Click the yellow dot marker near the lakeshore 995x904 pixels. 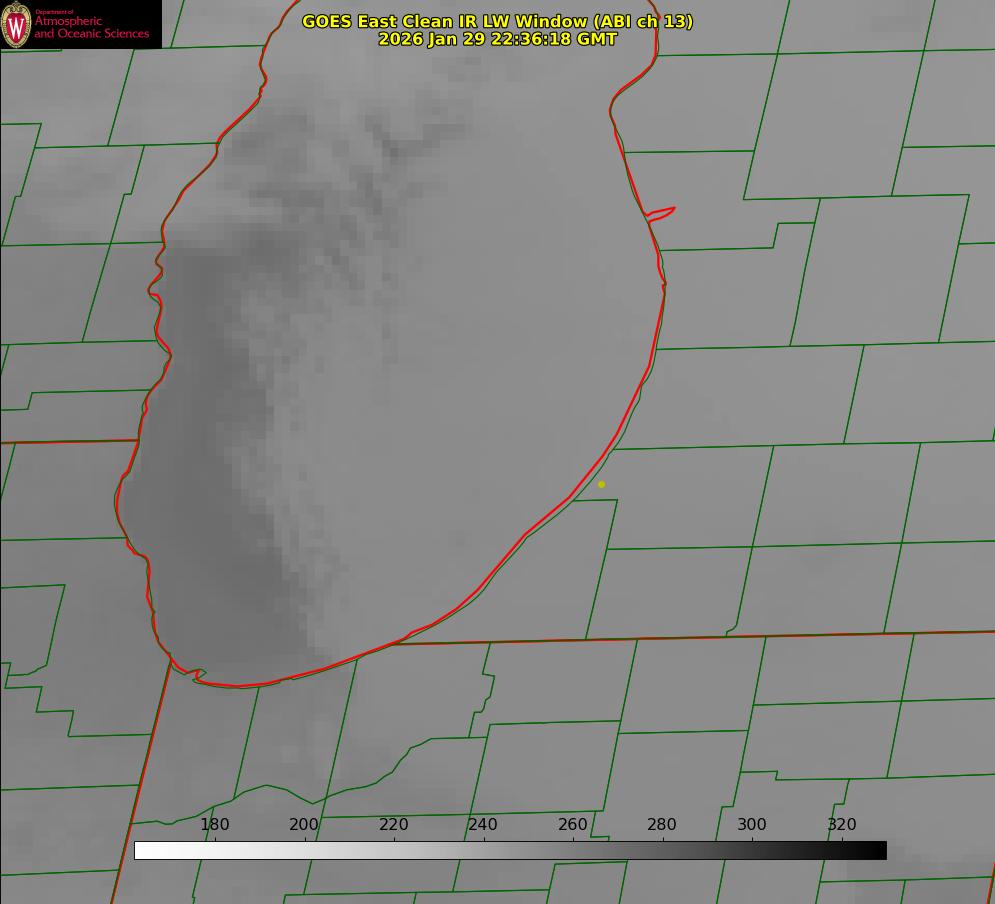pyautogui.click(x=601, y=484)
